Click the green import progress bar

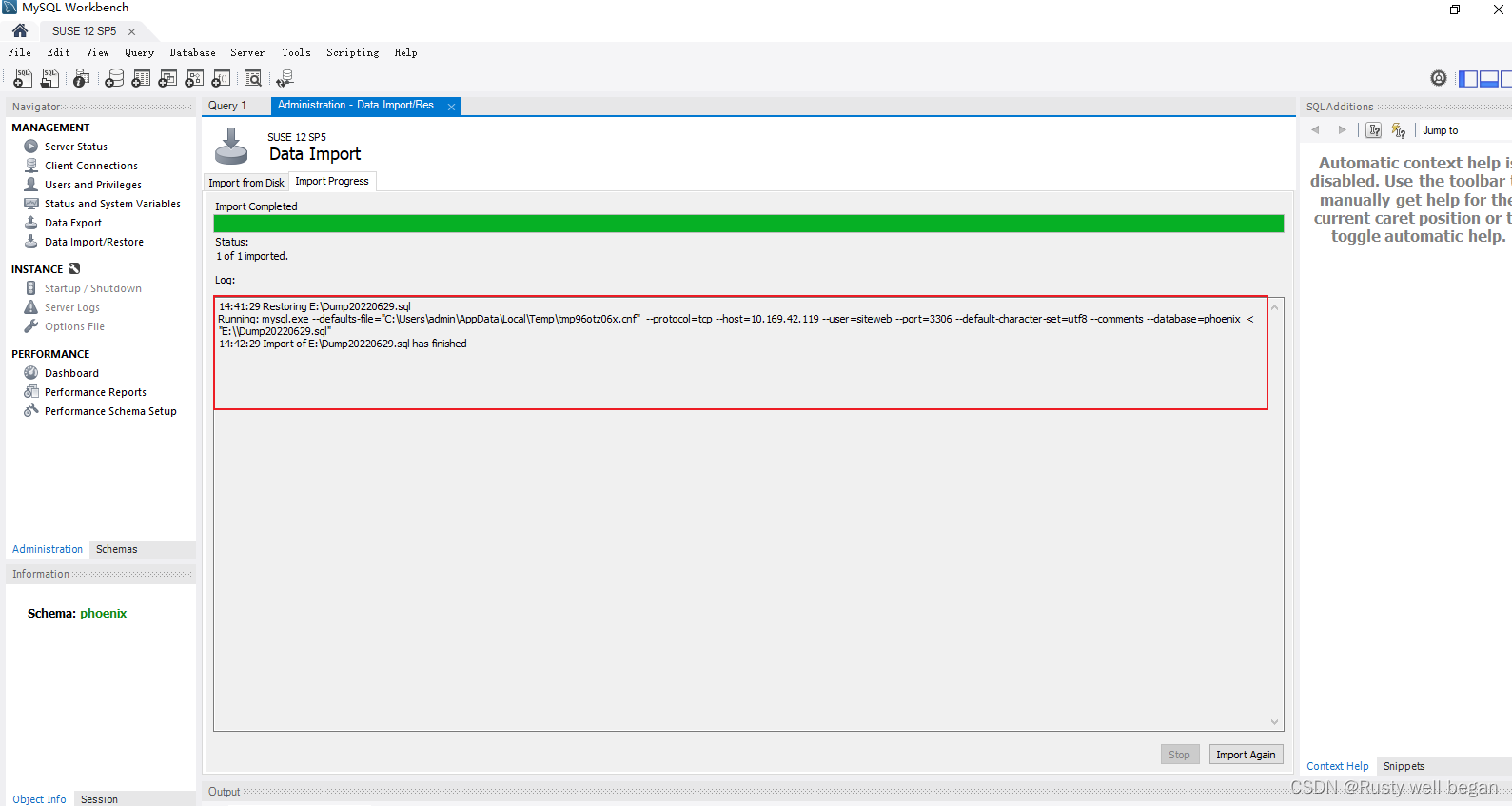(x=749, y=224)
